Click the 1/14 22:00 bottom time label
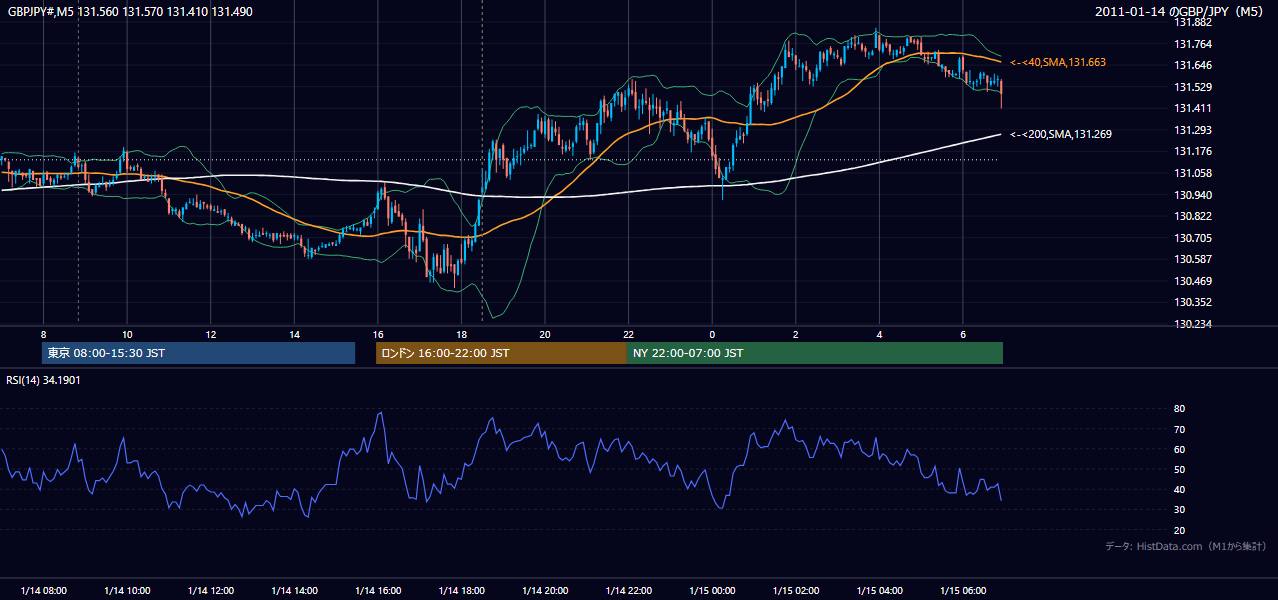Screen dimensions: 1278x600 [x=628, y=591]
